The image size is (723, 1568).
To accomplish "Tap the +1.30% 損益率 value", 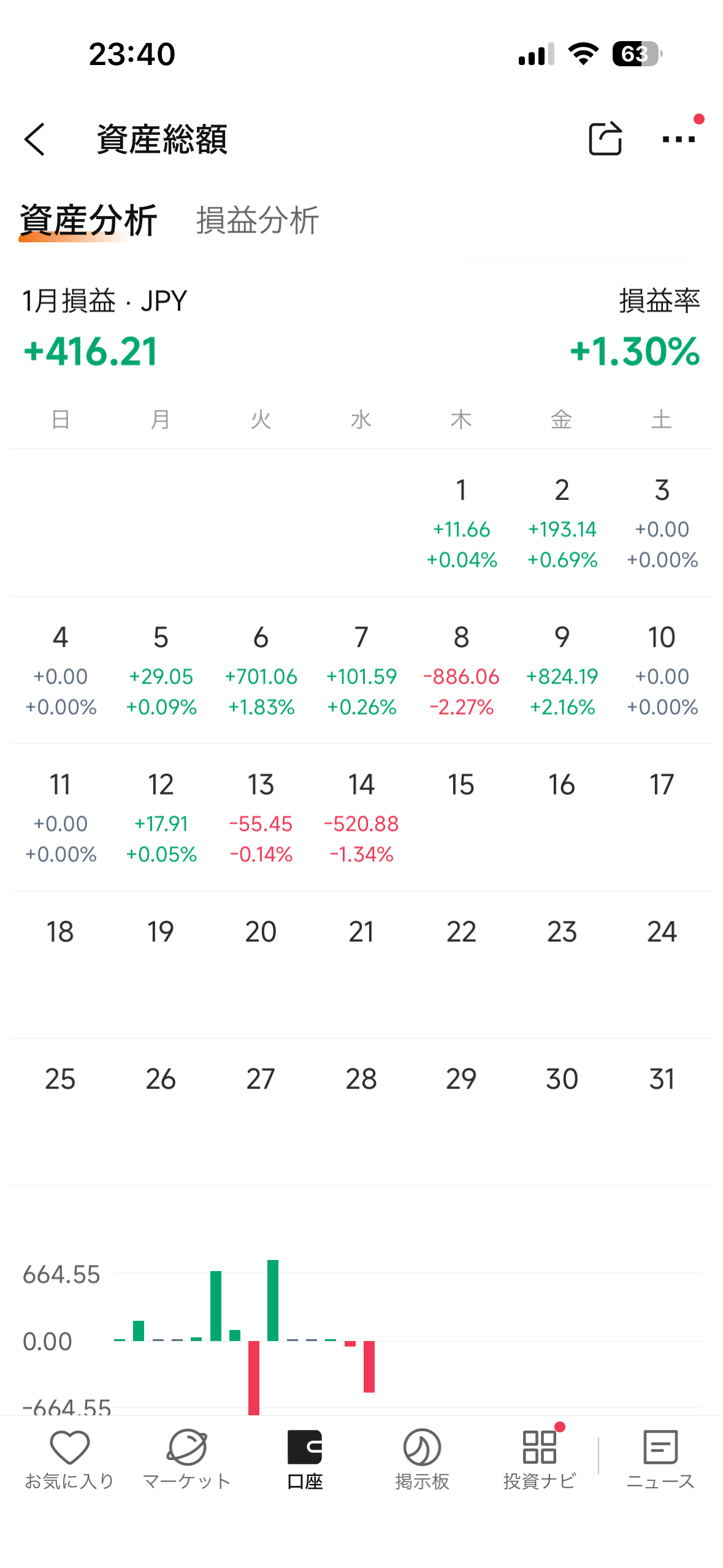I will (x=634, y=352).
